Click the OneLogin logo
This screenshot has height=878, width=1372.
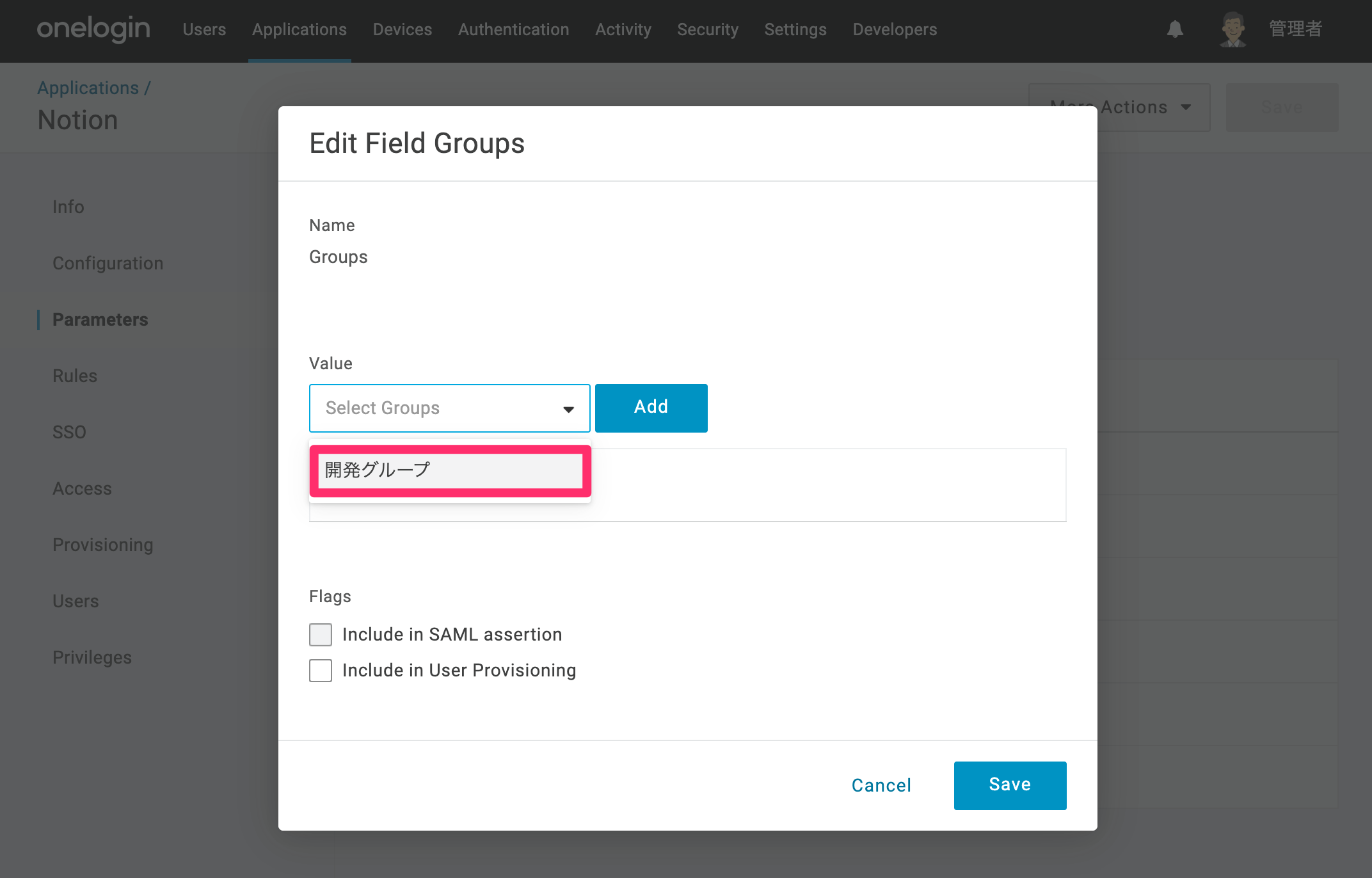click(93, 29)
